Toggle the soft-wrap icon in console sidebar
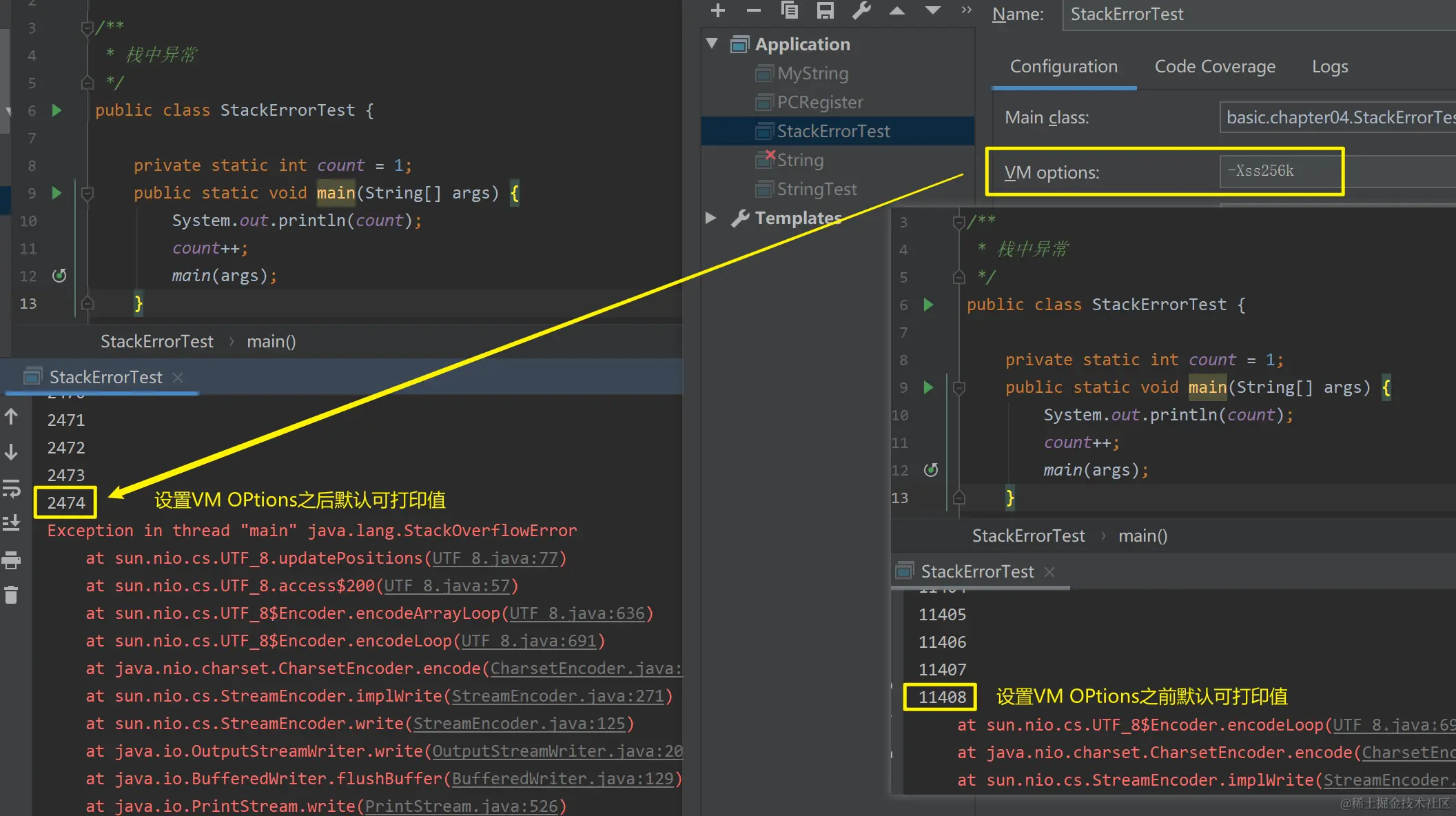1456x816 pixels. [x=11, y=489]
